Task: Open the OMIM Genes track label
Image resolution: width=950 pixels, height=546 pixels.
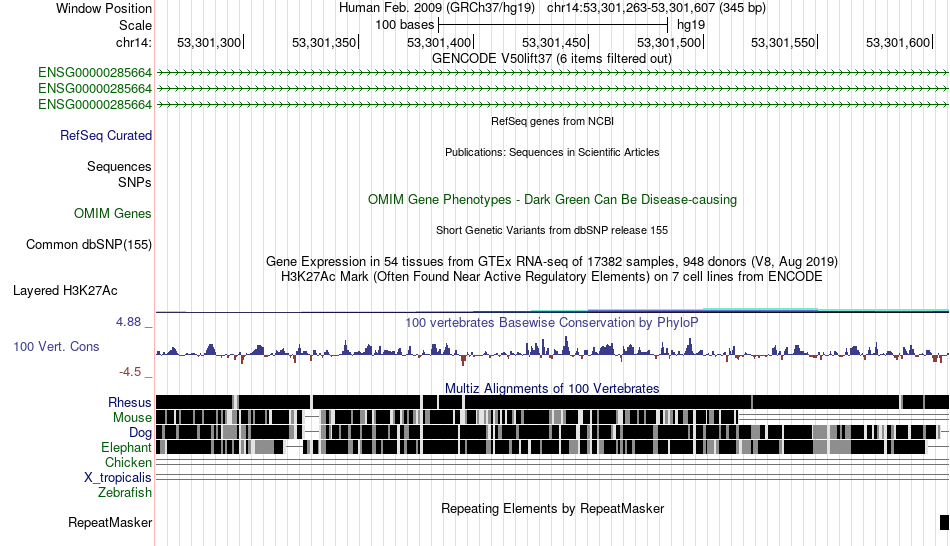Action: pyautogui.click(x=112, y=213)
